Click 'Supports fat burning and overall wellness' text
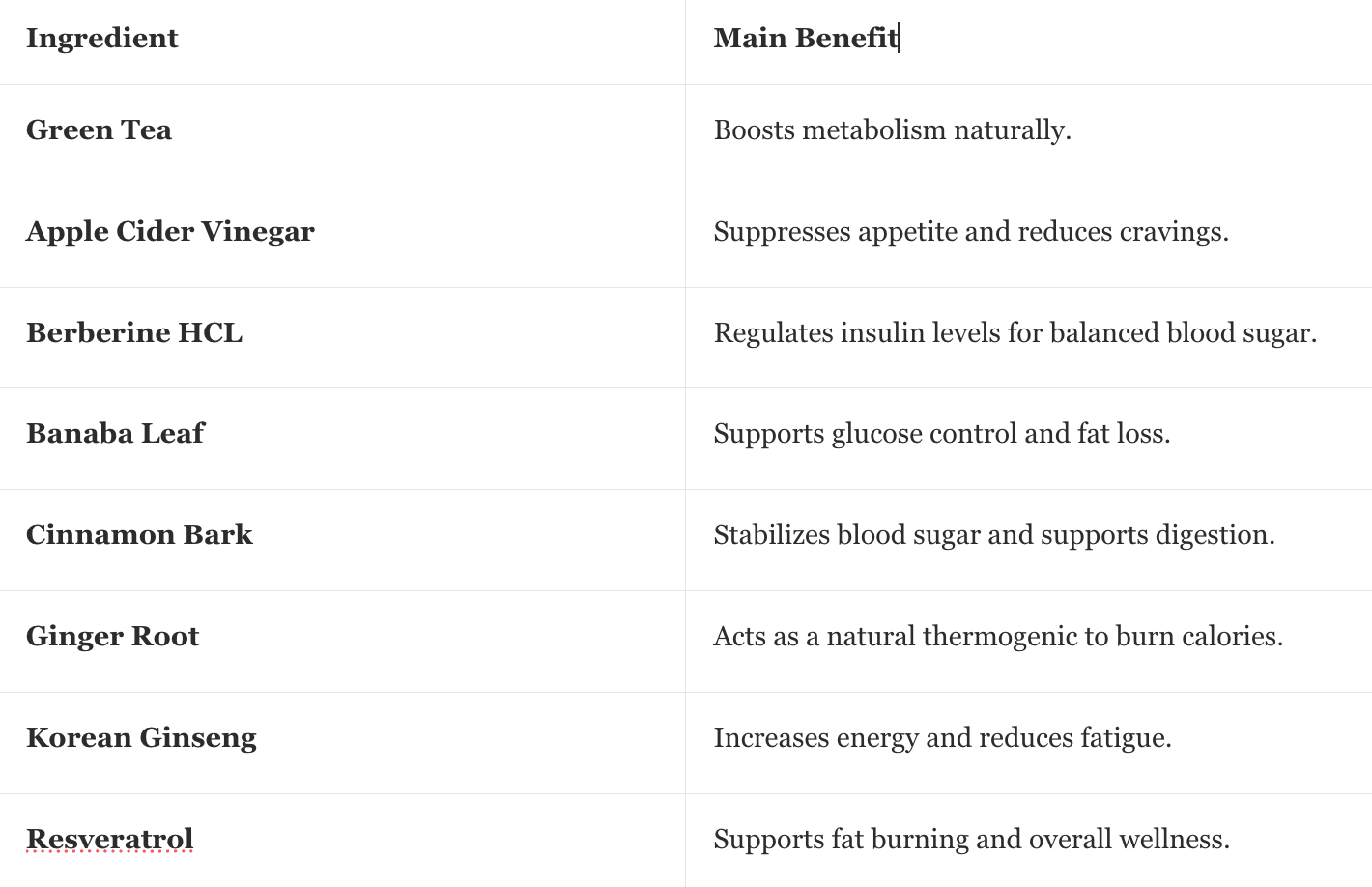 coord(971,840)
